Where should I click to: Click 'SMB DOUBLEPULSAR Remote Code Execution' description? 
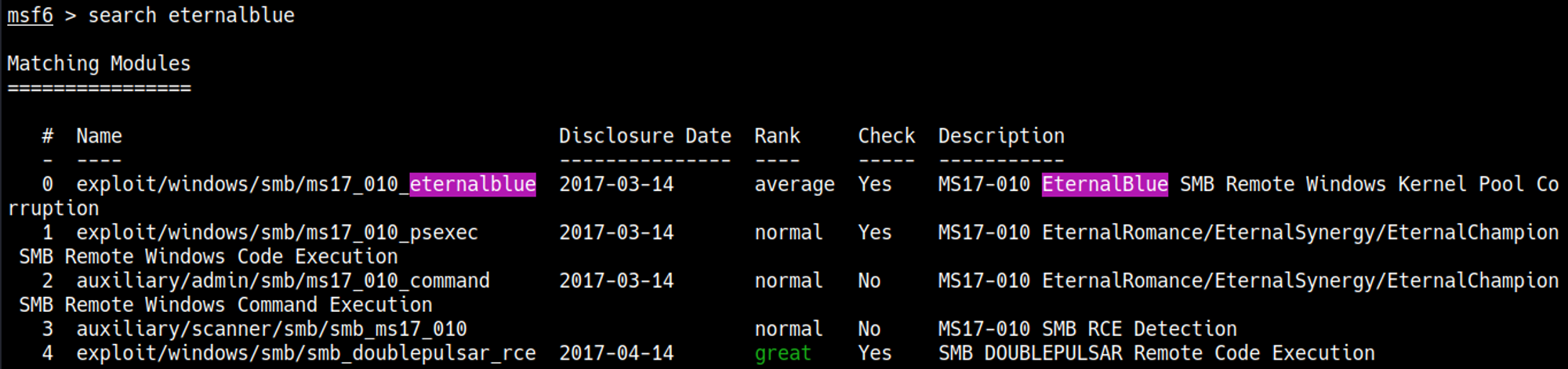tap(1156, 353)
